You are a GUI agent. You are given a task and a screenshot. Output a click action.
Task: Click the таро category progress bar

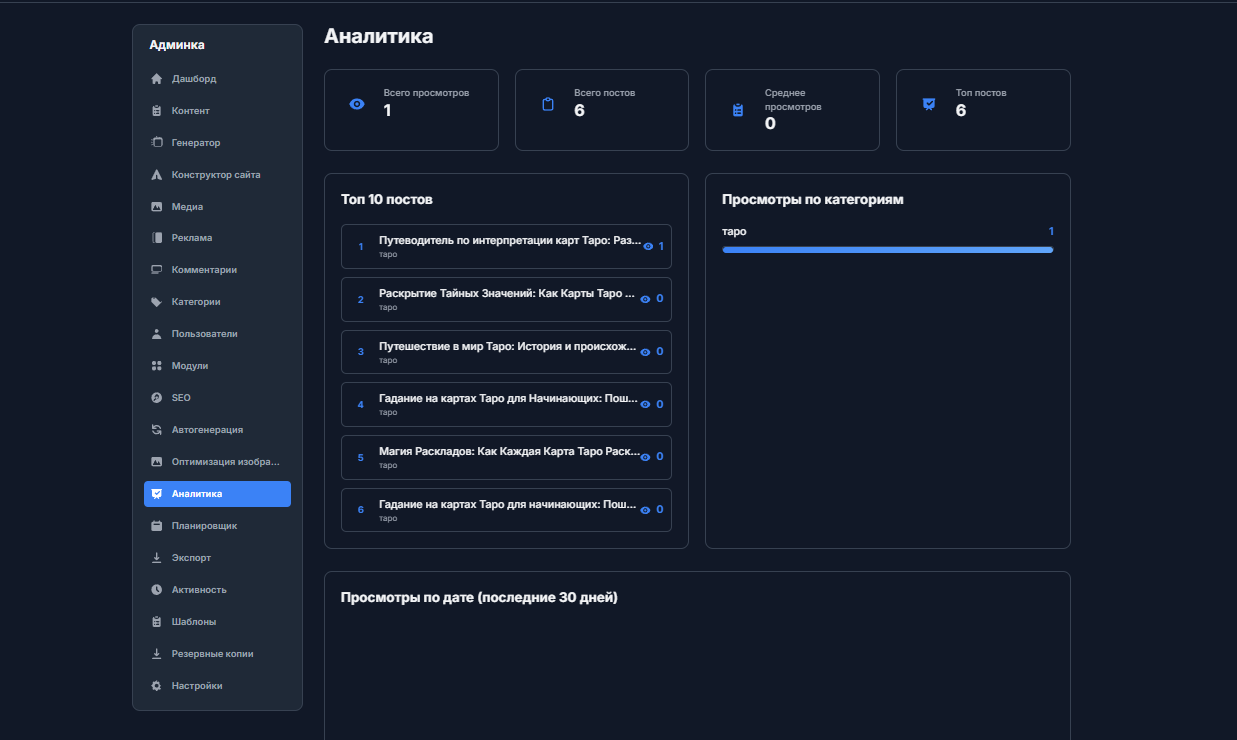pos(887,249)
